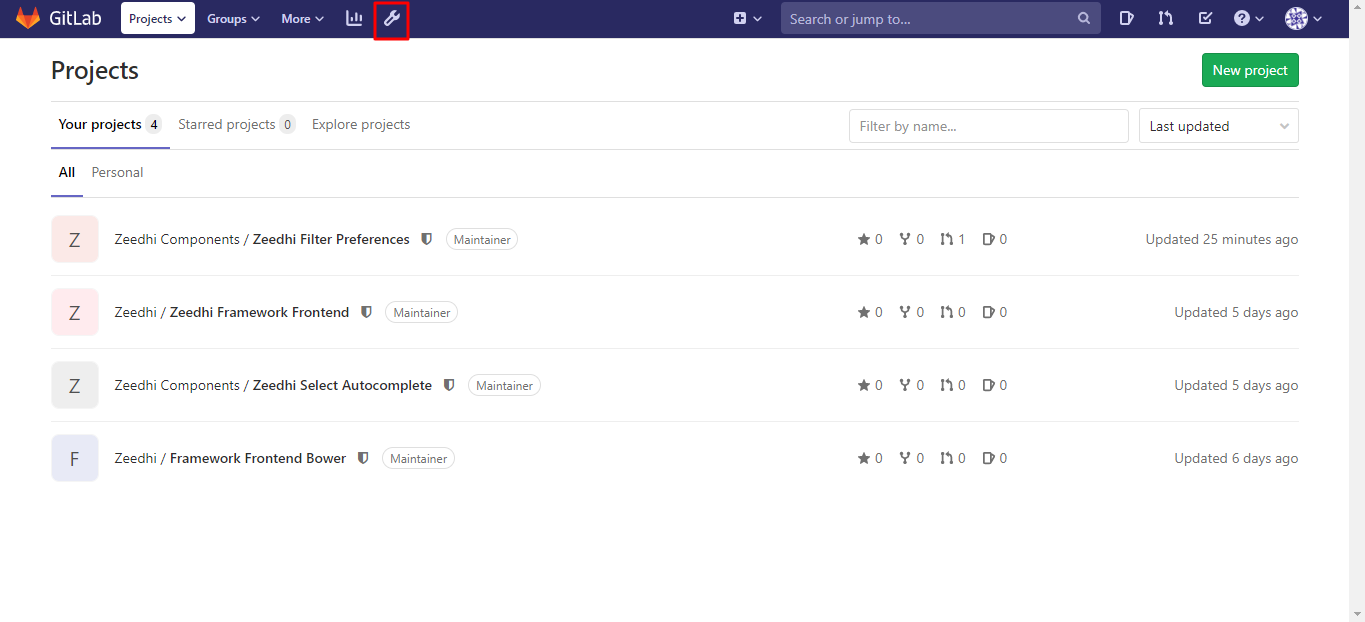Open the To-Do list checkmark icon
The width and height of the screenshot is (1365, 622).
pyautogui.click(x=1205, y=18)
